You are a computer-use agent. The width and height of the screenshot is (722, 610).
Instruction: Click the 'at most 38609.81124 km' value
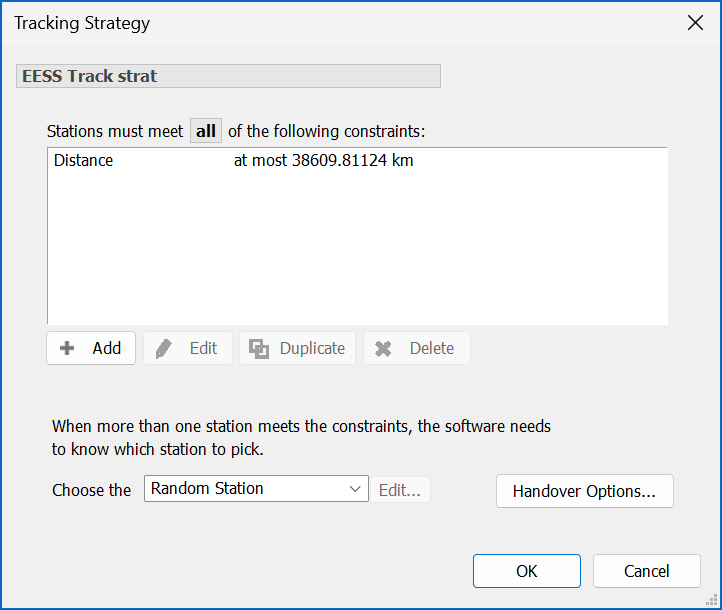click(x=323, y=160)
